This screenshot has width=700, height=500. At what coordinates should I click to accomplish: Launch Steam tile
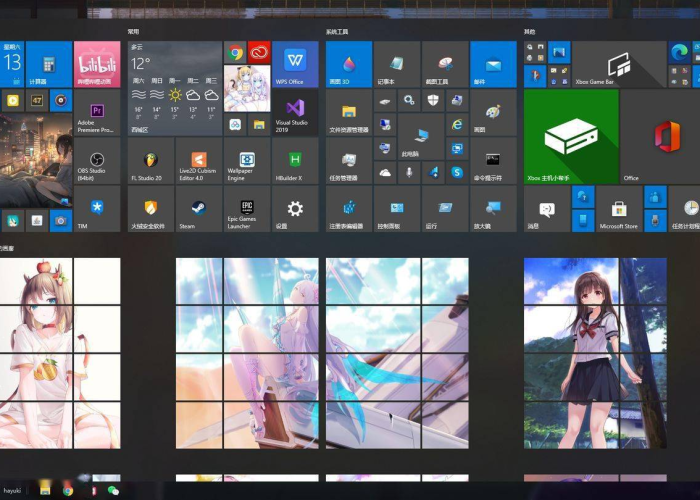[x=199, y=209]
